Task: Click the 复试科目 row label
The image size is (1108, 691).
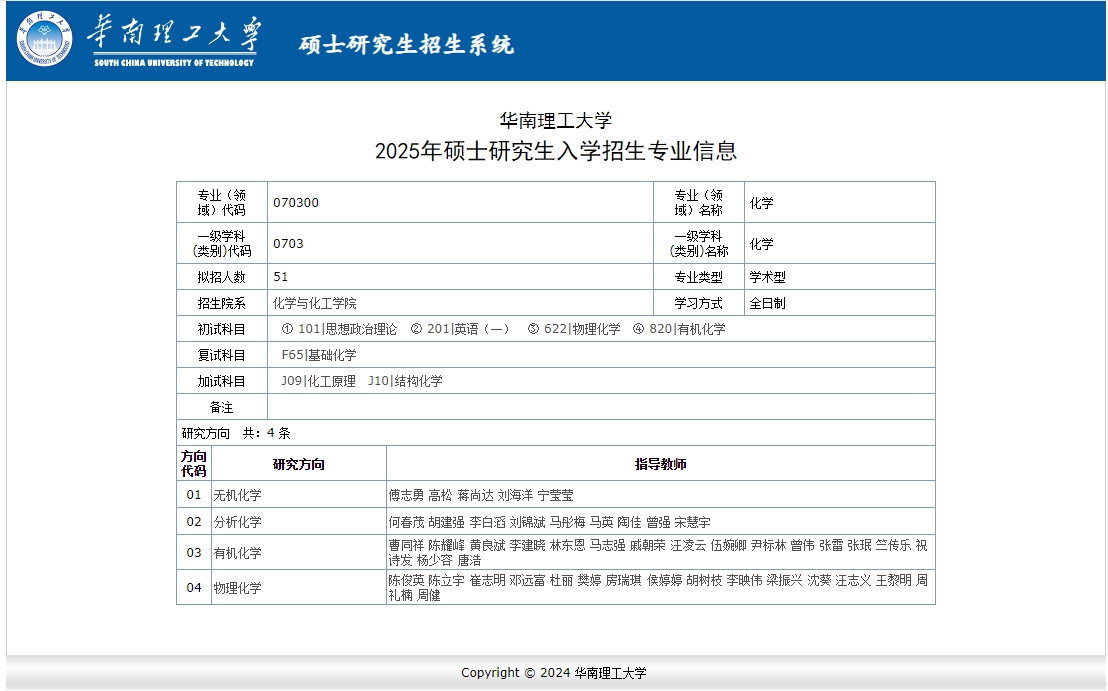Action: coord(221,355)
